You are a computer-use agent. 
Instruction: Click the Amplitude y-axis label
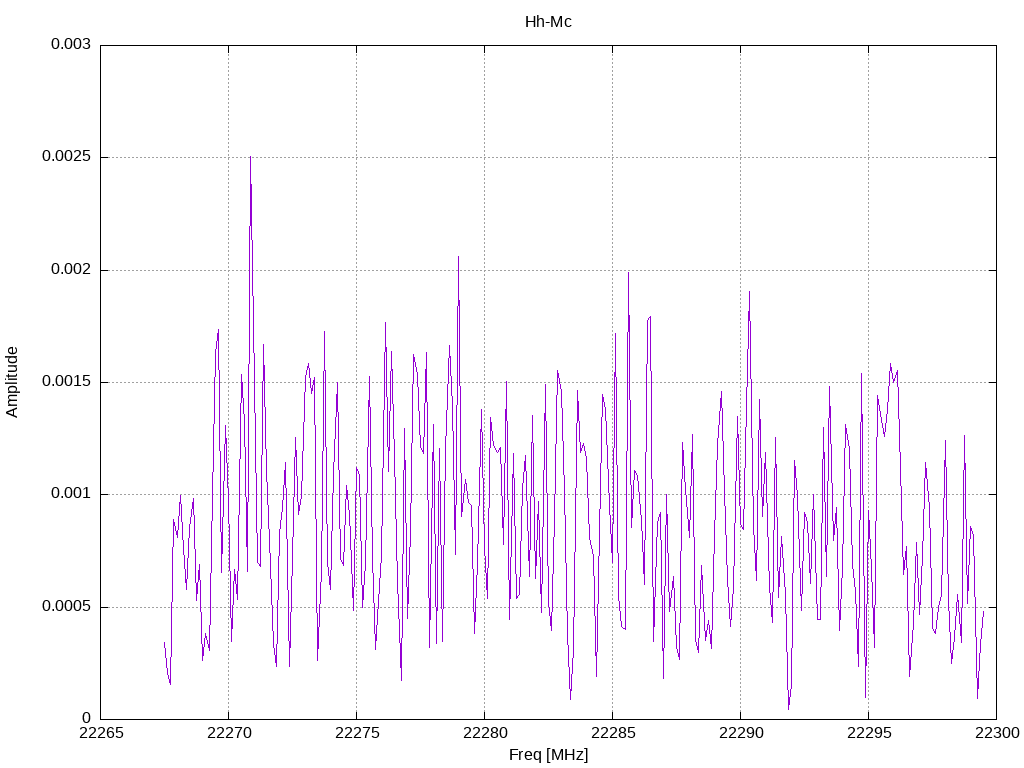point(12,382)
